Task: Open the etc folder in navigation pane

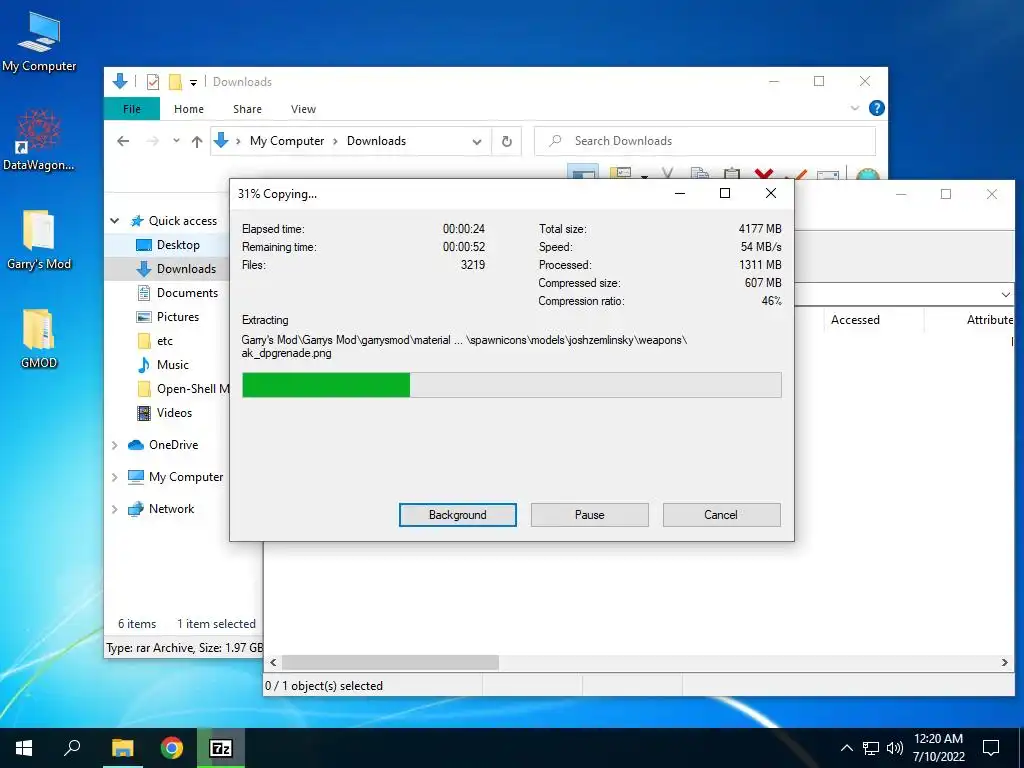Action: pos(155,341)
